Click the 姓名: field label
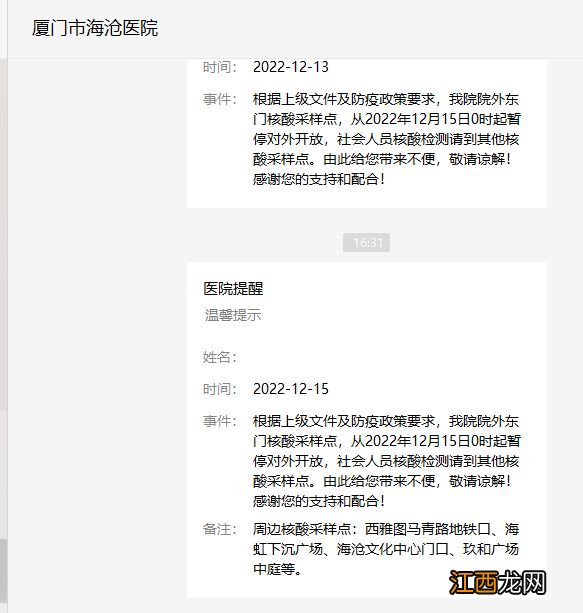The image size is (583, 613). point(220,357)
